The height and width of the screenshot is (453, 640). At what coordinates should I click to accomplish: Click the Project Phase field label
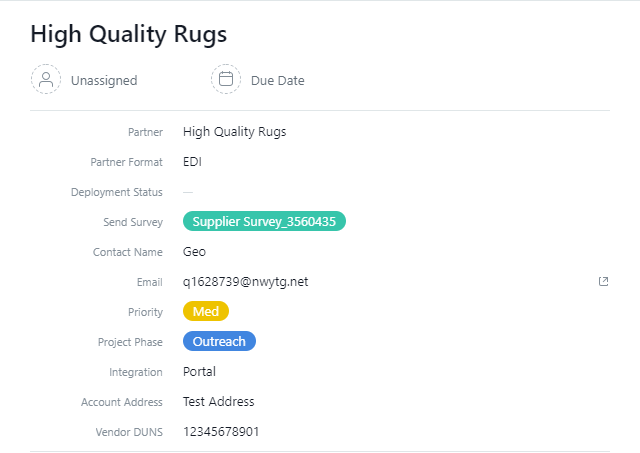tap(130, 342)
